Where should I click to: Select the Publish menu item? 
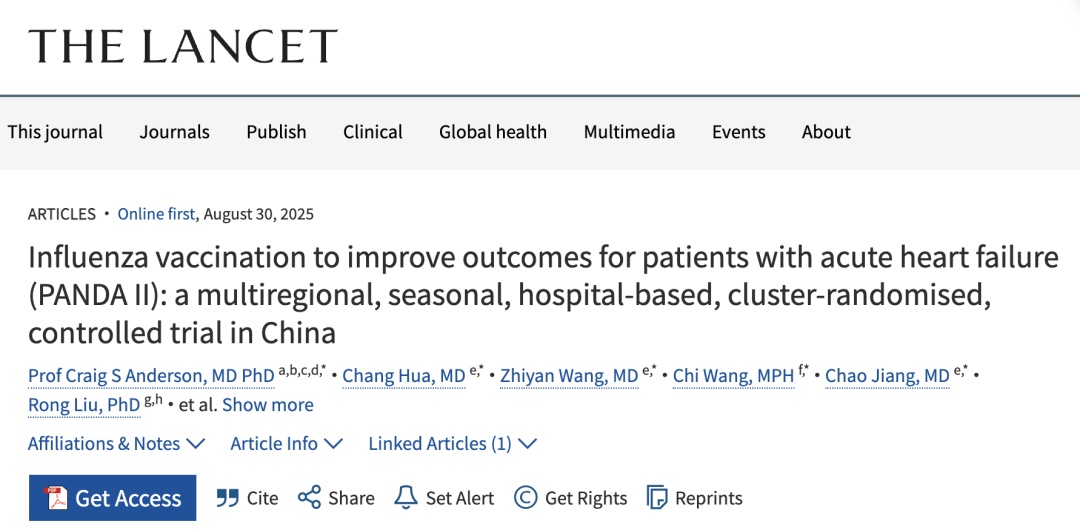tap(276, 132)
